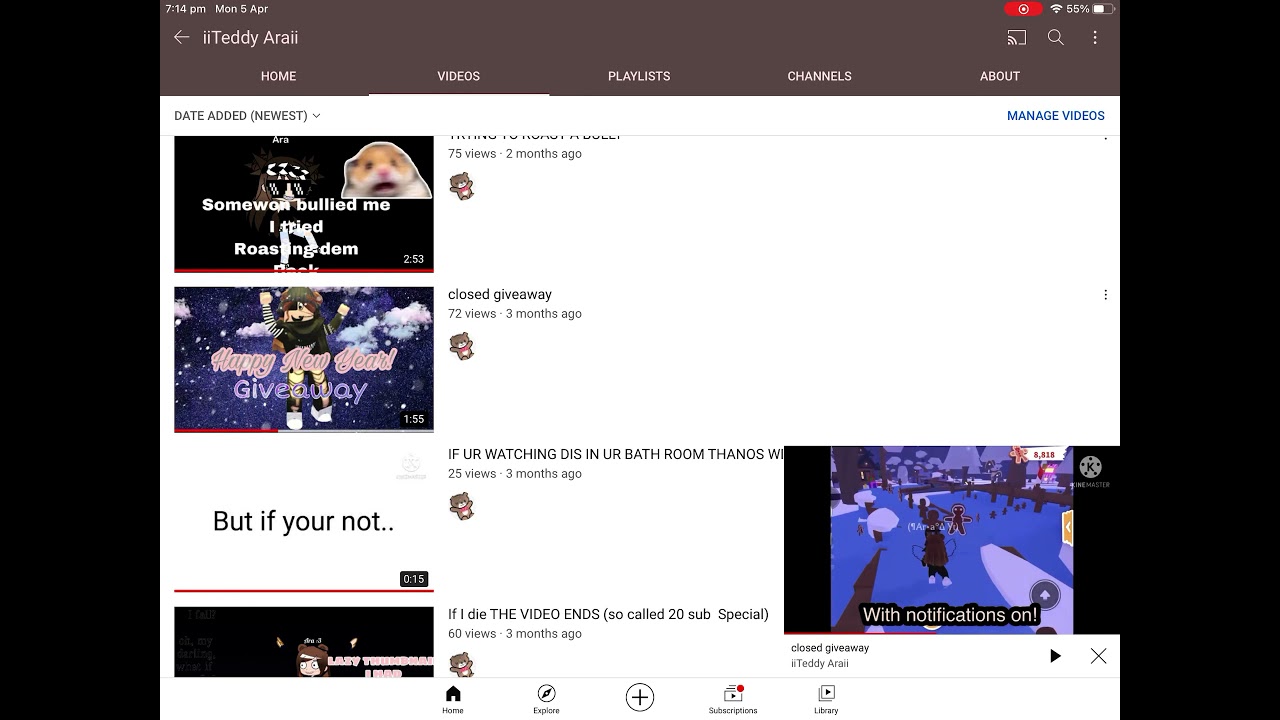Image resolution: width=1280 pixels, height=720 pixels.
Task: Select '72 views · 3 months ago' text
Action: (515, 314)
